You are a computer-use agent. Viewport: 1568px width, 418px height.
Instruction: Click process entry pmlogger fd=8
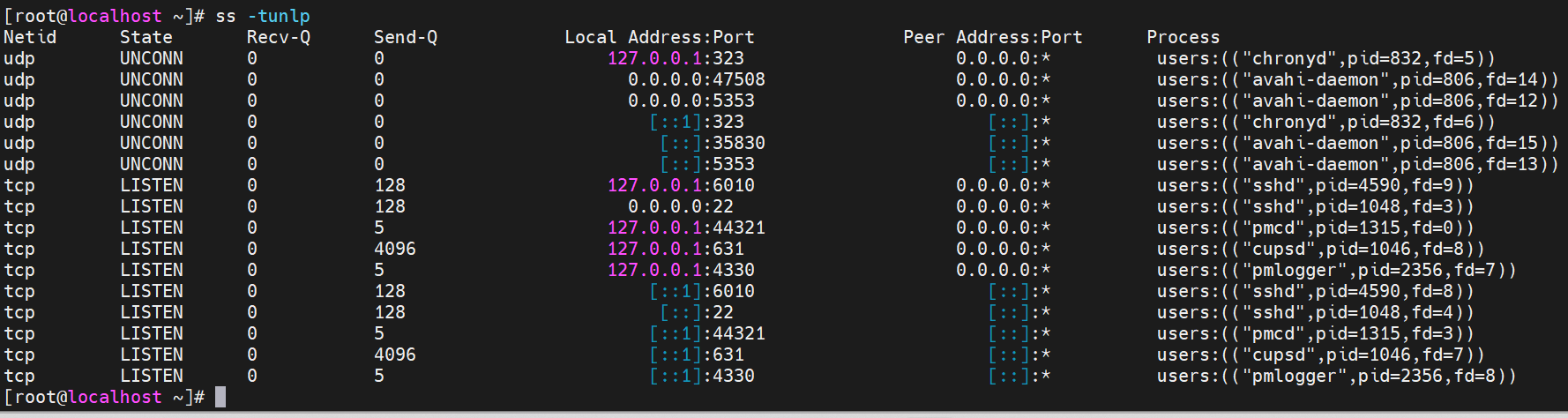tap(1337, 376)
